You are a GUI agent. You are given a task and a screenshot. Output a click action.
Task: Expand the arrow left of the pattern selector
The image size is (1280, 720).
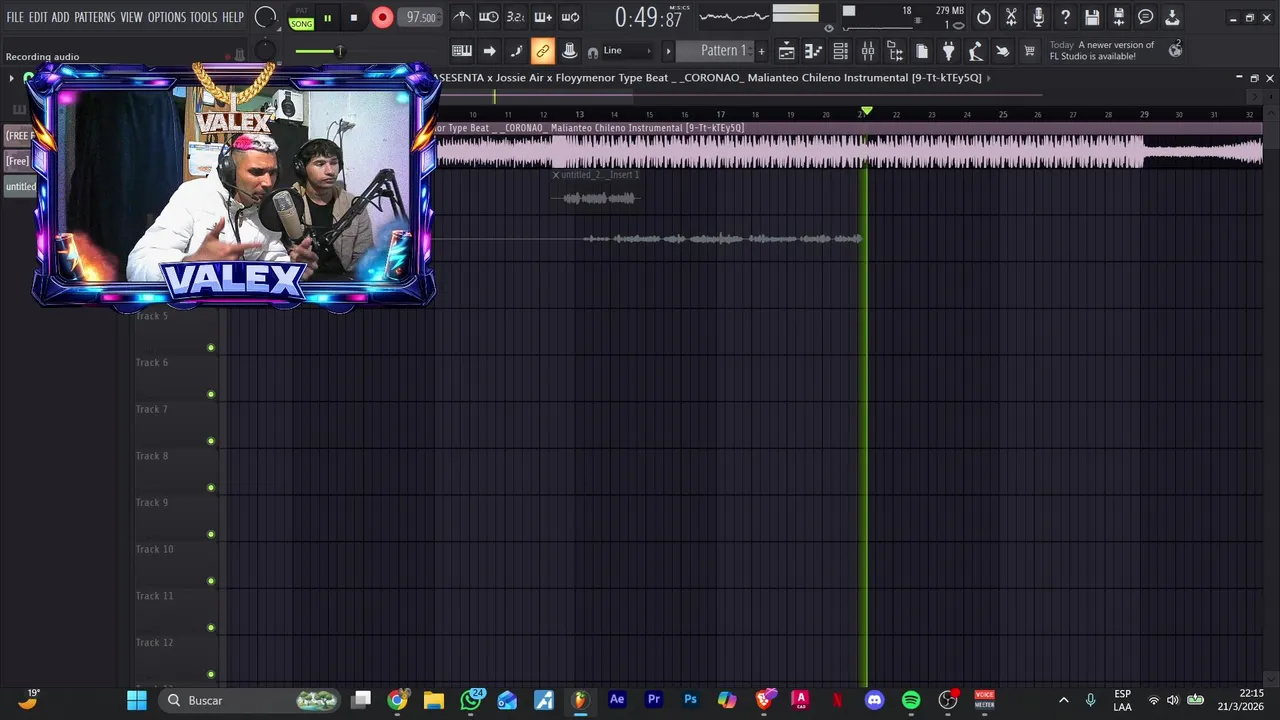[x=668, y=51]
